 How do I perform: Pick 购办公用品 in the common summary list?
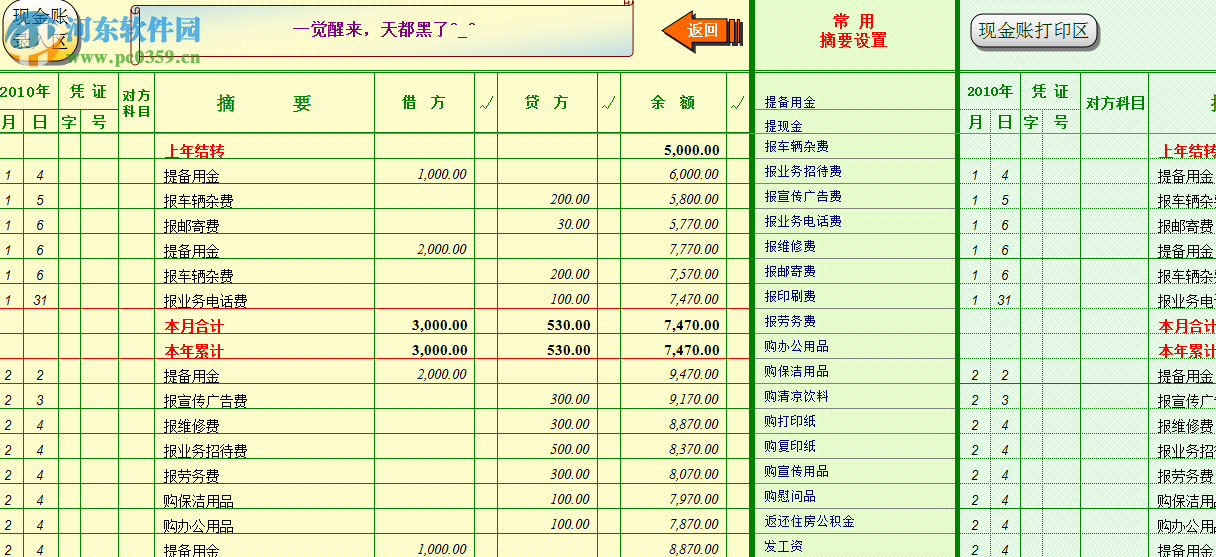[x=797, y=347]
